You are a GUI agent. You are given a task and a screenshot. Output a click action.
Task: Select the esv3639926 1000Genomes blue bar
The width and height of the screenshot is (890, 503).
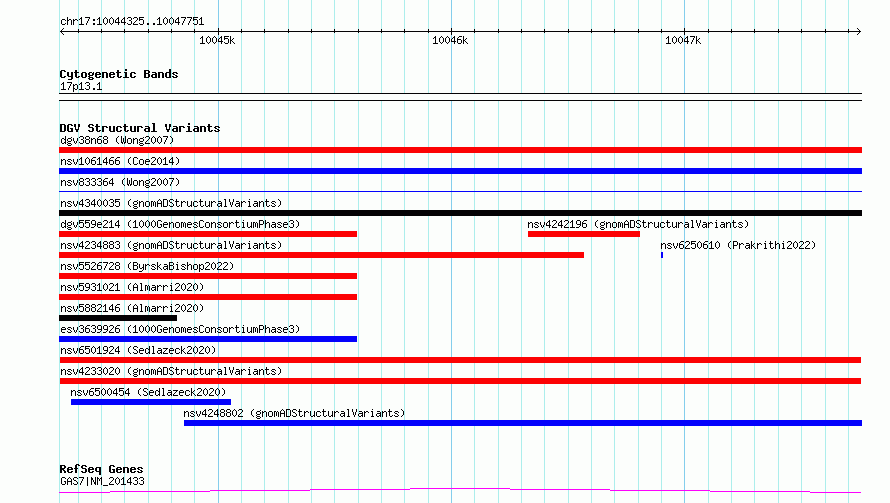coord(208,339)
